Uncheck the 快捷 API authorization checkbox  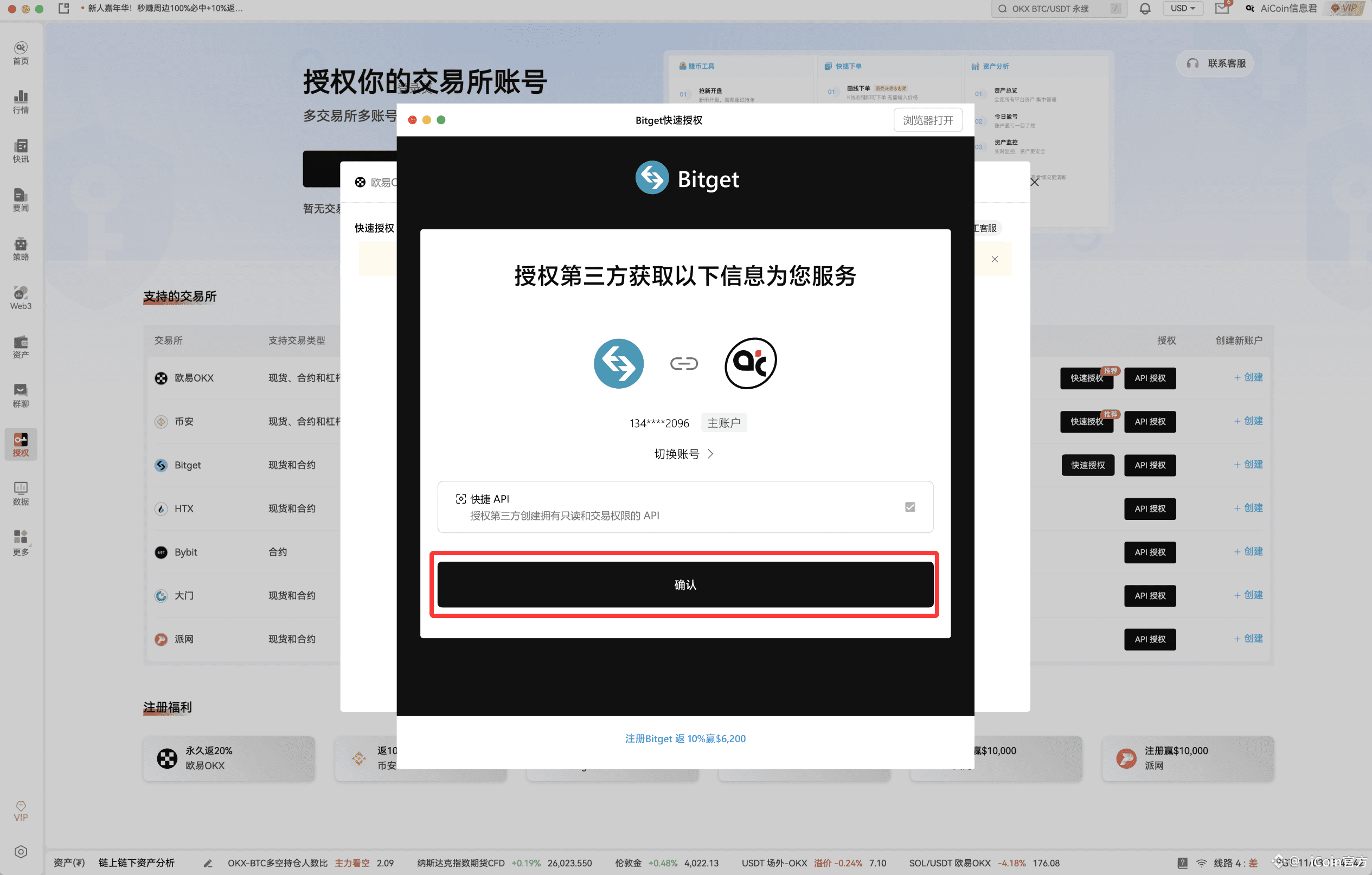tap(910, 506)
